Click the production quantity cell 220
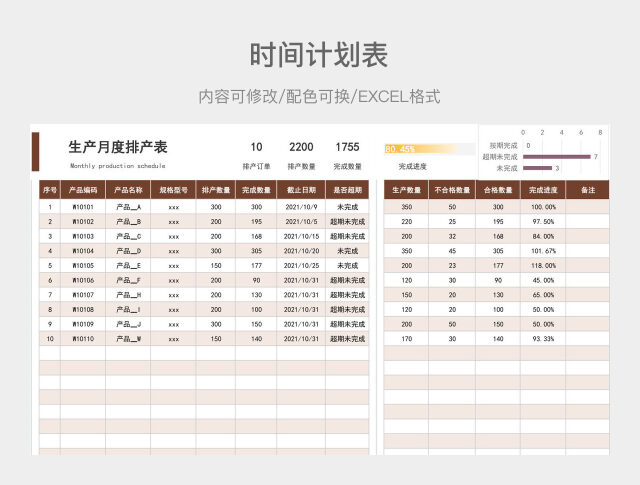This screenshot has height=485, width=640. [x=407, y=222]
